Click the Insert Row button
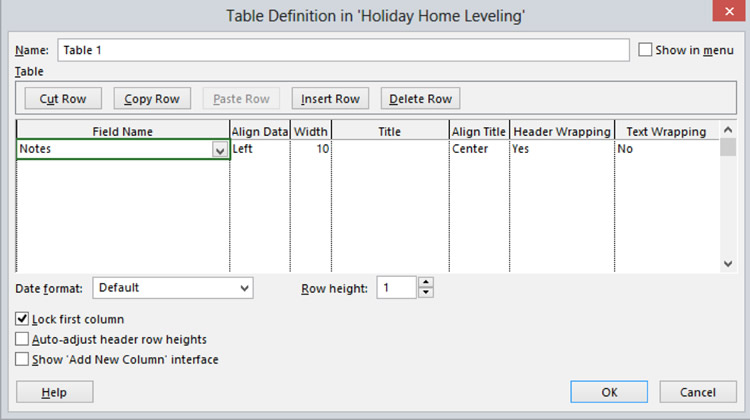The width and height of the screenshot is (750, 420). pos(330,99)
